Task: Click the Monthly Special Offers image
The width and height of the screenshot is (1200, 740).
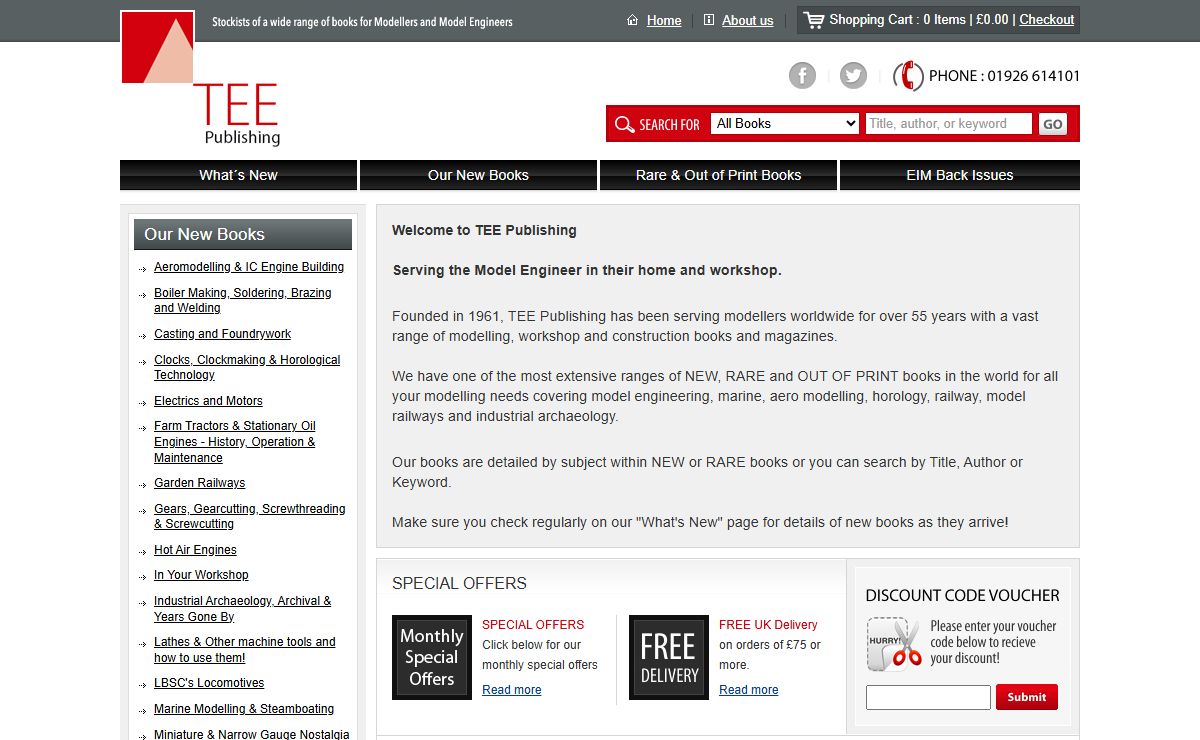Action: pos(432,657)
